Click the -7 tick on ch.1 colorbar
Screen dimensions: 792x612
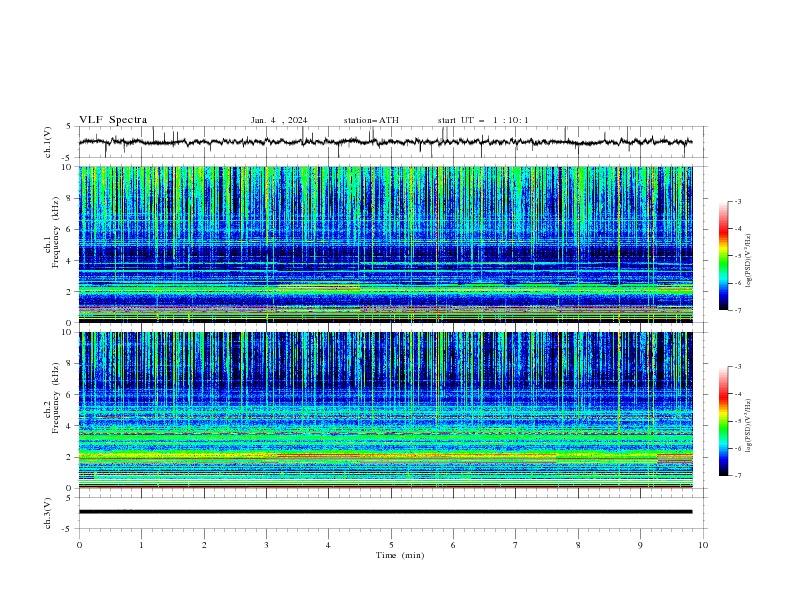click(738, 310)
